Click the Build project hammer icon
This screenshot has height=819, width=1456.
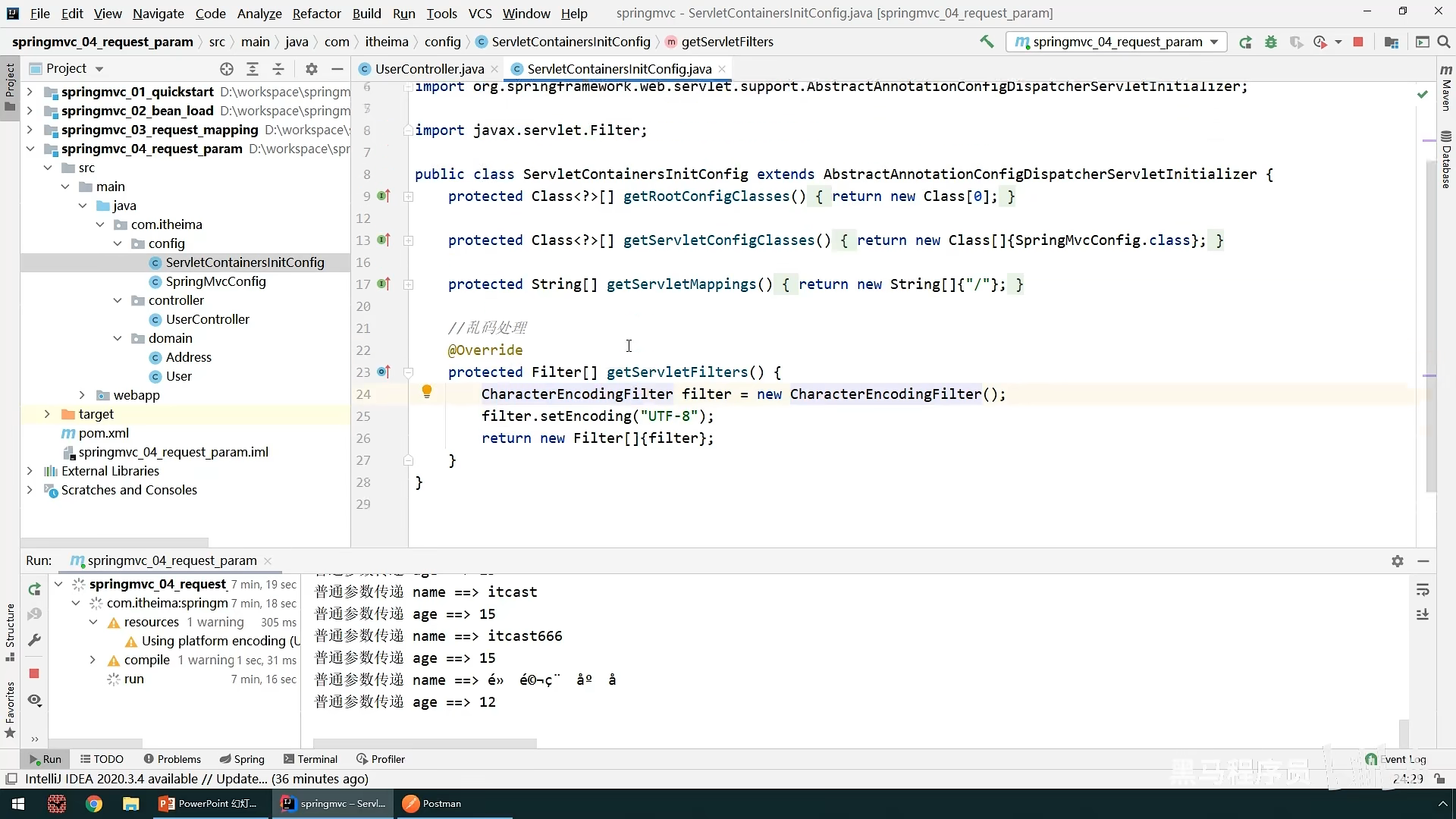tap(987, 42)
